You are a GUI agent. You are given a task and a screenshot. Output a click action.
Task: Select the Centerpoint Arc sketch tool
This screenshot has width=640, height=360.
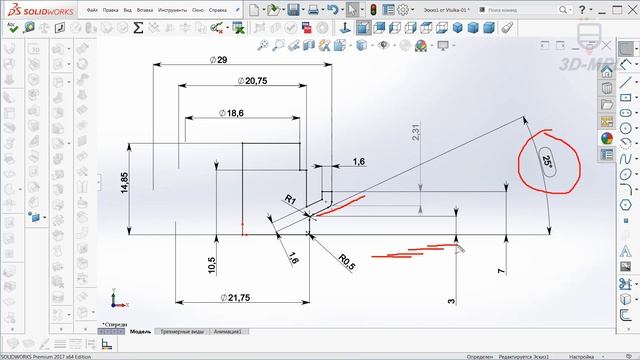coord(625,144)
